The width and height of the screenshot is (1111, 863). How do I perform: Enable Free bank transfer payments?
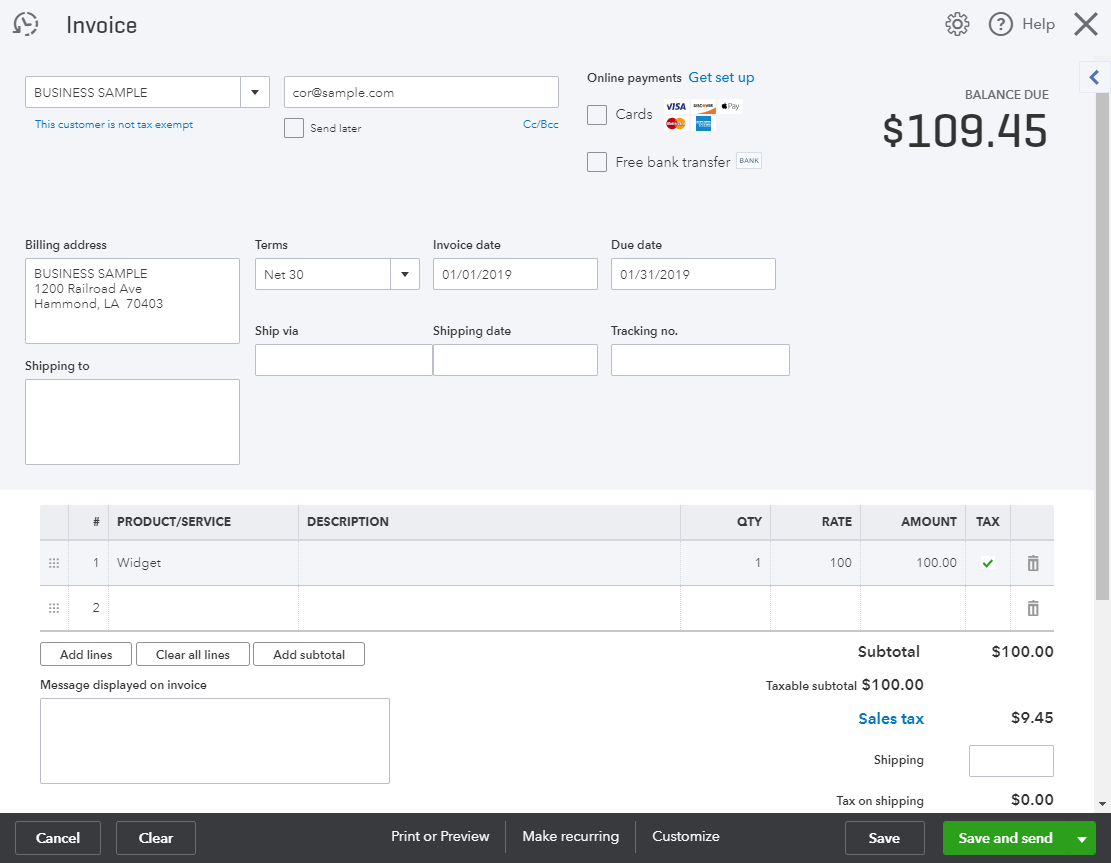(x=597, y=161)
